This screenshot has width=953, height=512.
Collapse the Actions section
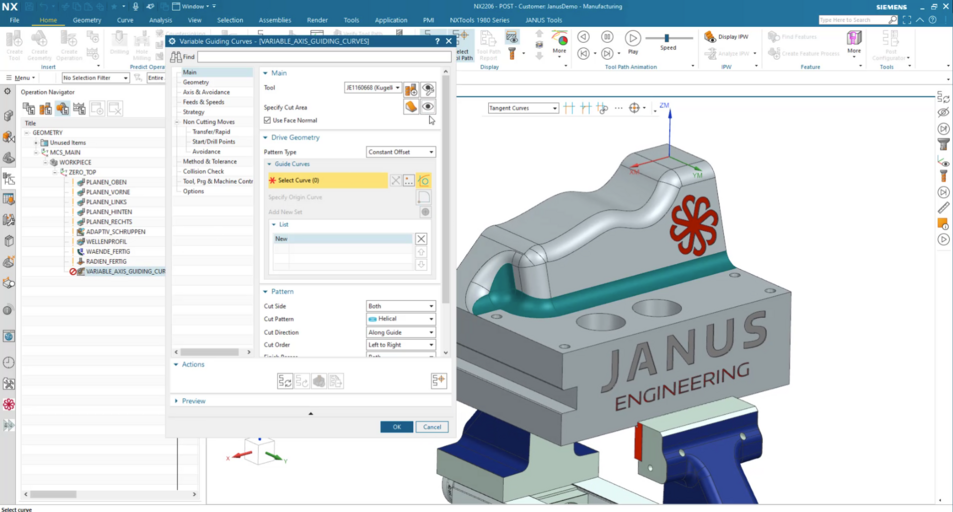click(x=176, y=365)
